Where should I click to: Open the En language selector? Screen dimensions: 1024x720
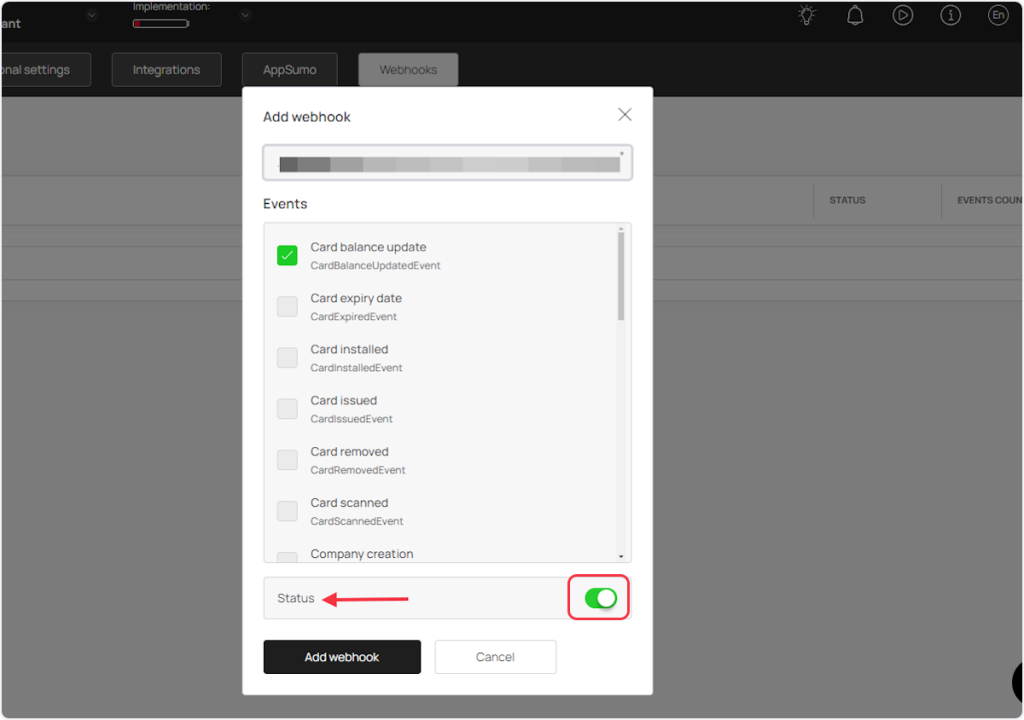point(997,15)
